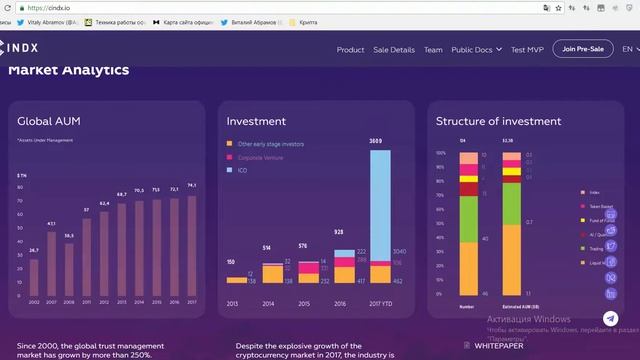
Task: Reload the page with the refresh icon
Action: click(7, 8)
